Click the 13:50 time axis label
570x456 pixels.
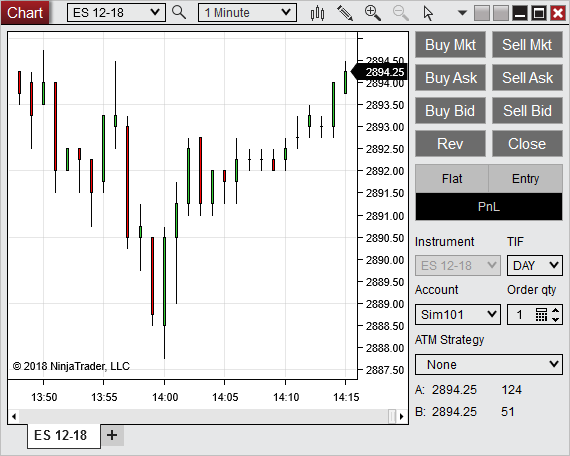(44, 397)
